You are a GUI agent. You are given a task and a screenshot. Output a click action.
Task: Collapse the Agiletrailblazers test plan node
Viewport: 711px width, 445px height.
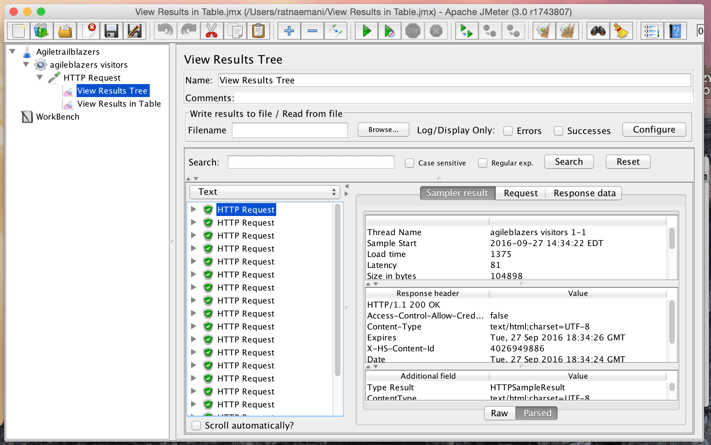[13, 51]
